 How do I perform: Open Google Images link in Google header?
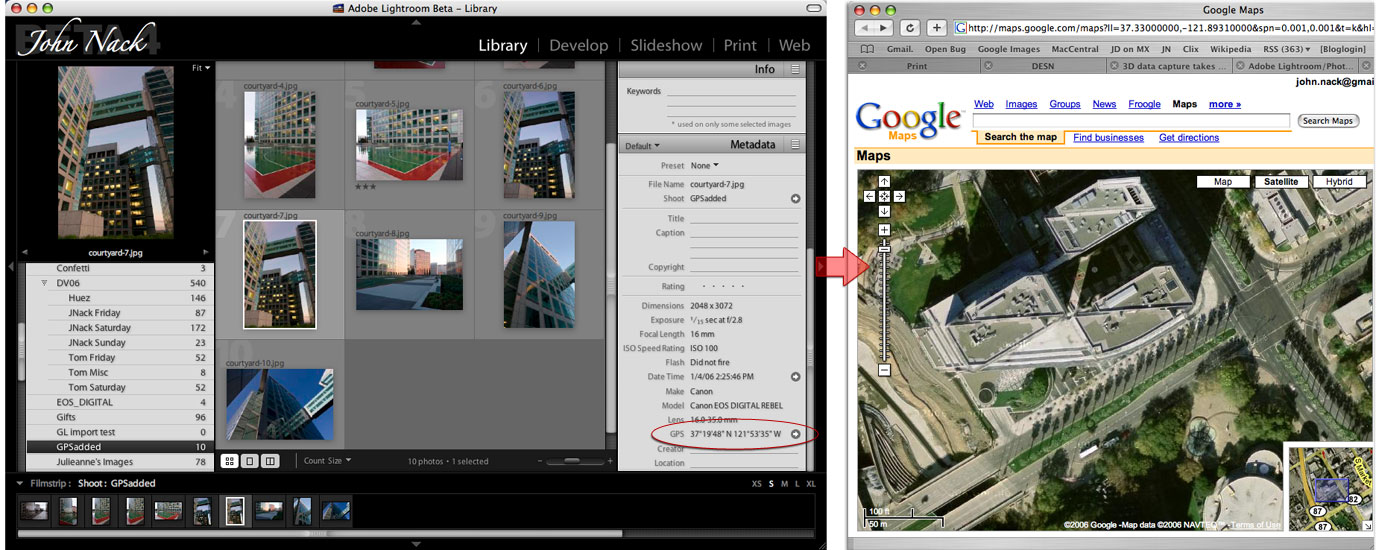pyautogui.click(x=1021, y=104)
